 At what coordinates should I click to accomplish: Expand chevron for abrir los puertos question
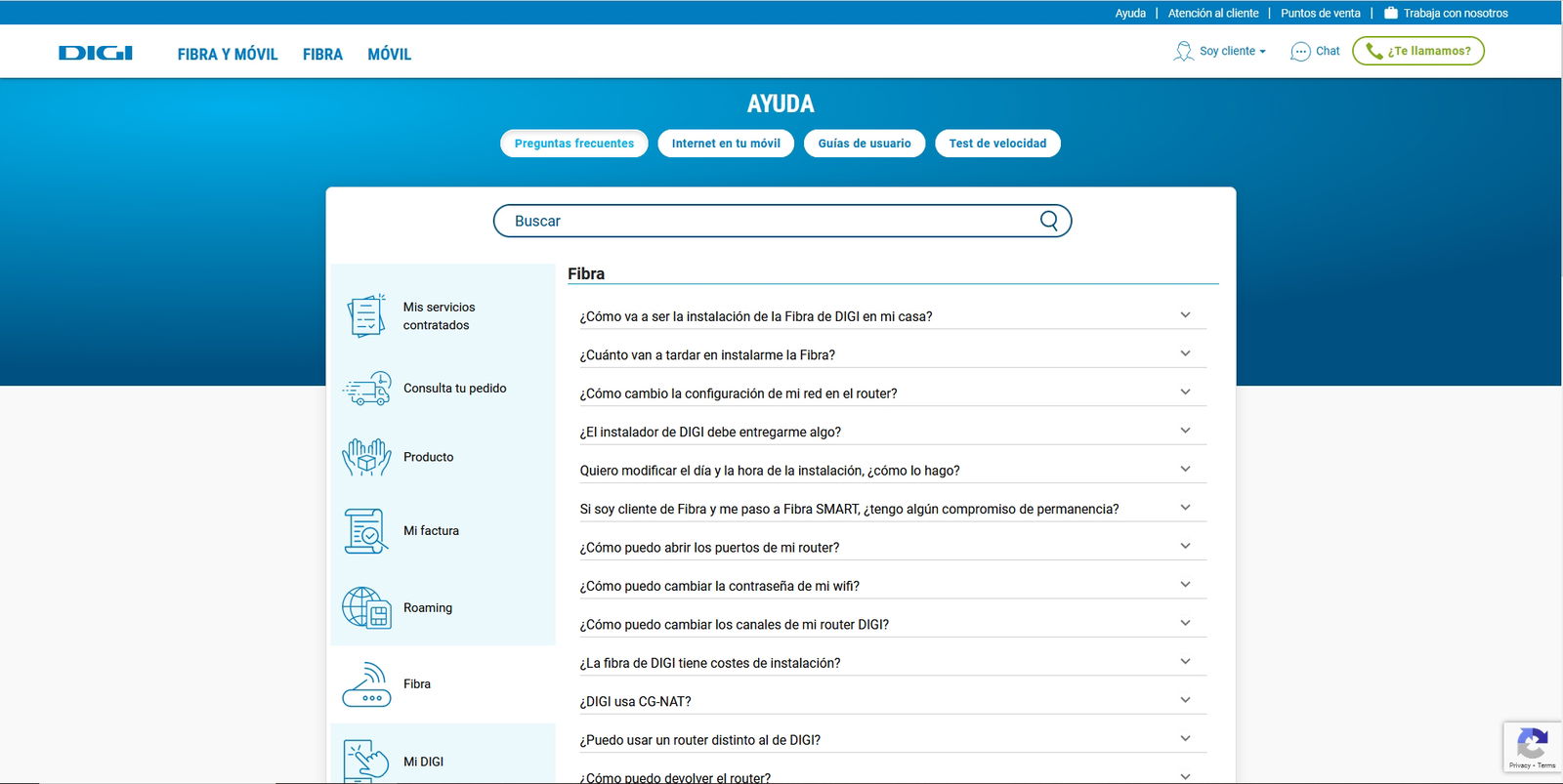[x=1185, y=547]
